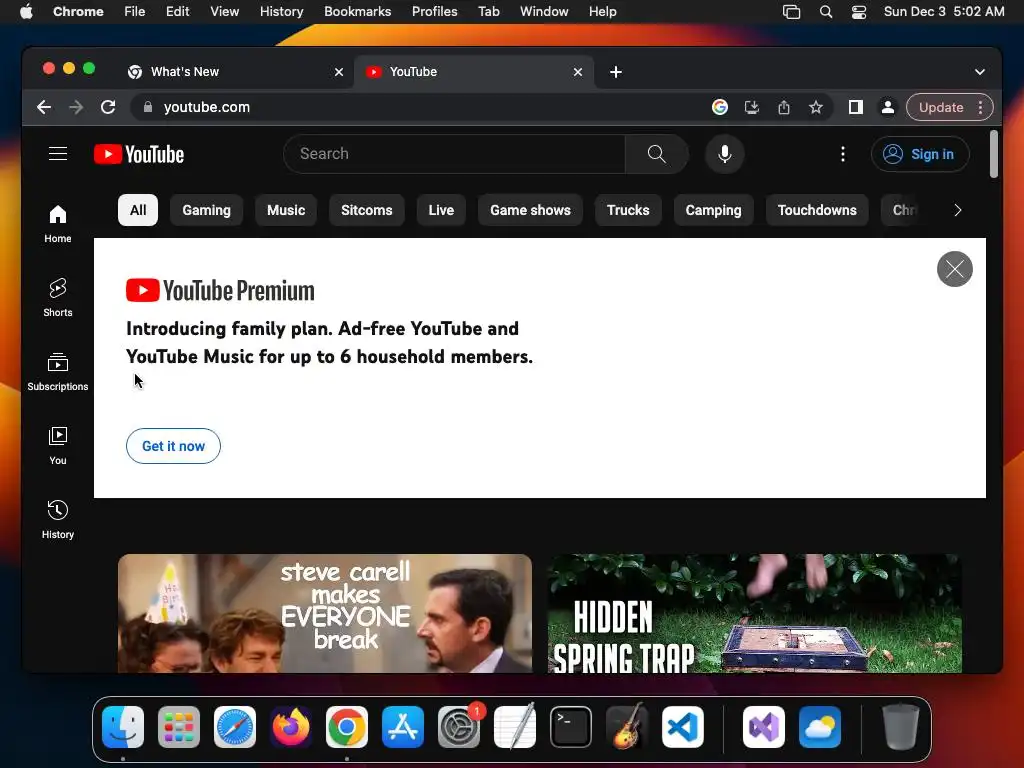Click the youtube.com address bar
This screenshot has height=768, width=1024.
point(418,107)
